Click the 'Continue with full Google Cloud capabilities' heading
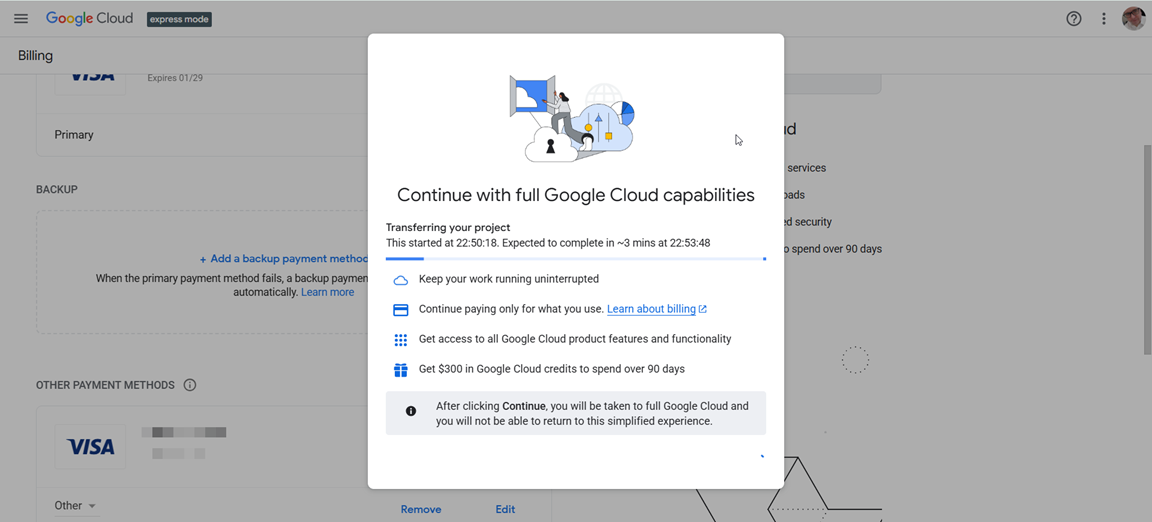 point(576,195)
